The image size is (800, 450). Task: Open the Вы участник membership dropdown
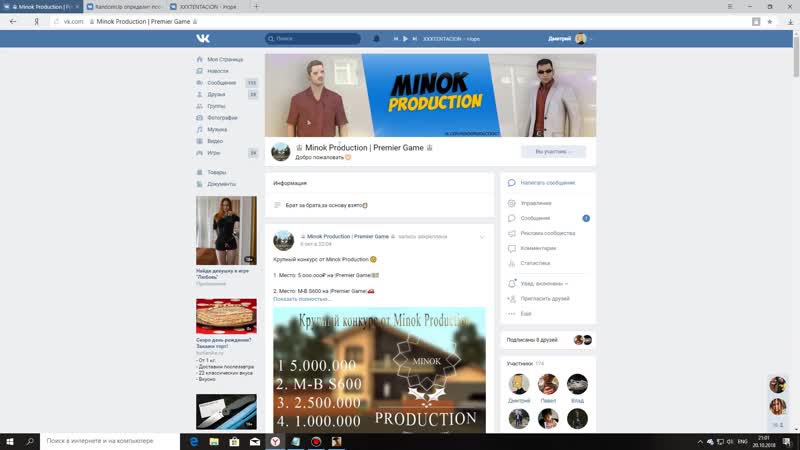[x=554, y=152]
